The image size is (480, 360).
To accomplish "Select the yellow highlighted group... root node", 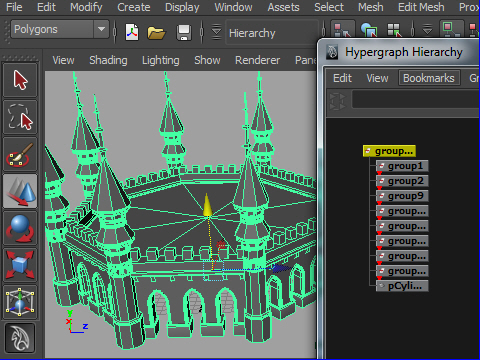I will (389, 151).
